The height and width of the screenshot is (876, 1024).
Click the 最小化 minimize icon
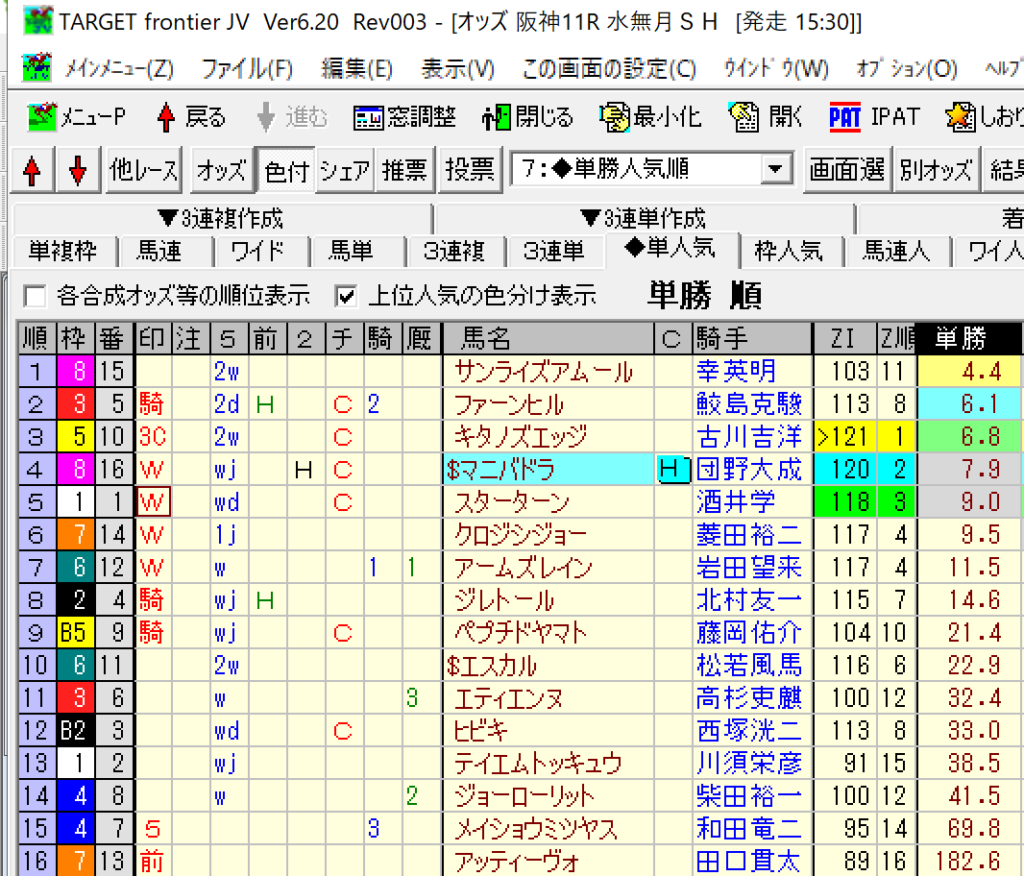pyautogui.click(x=650, y=118)
